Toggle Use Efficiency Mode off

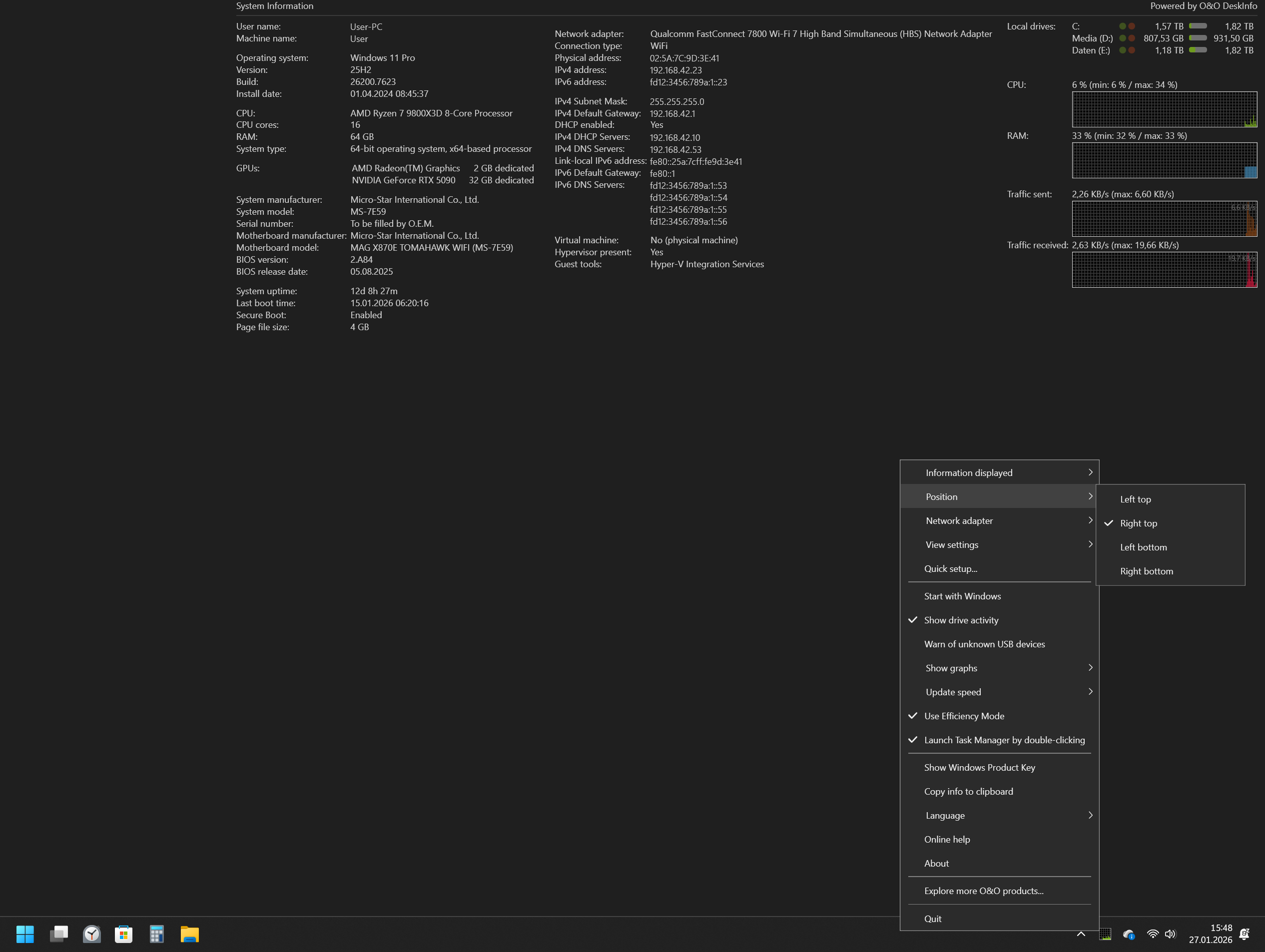964,716
